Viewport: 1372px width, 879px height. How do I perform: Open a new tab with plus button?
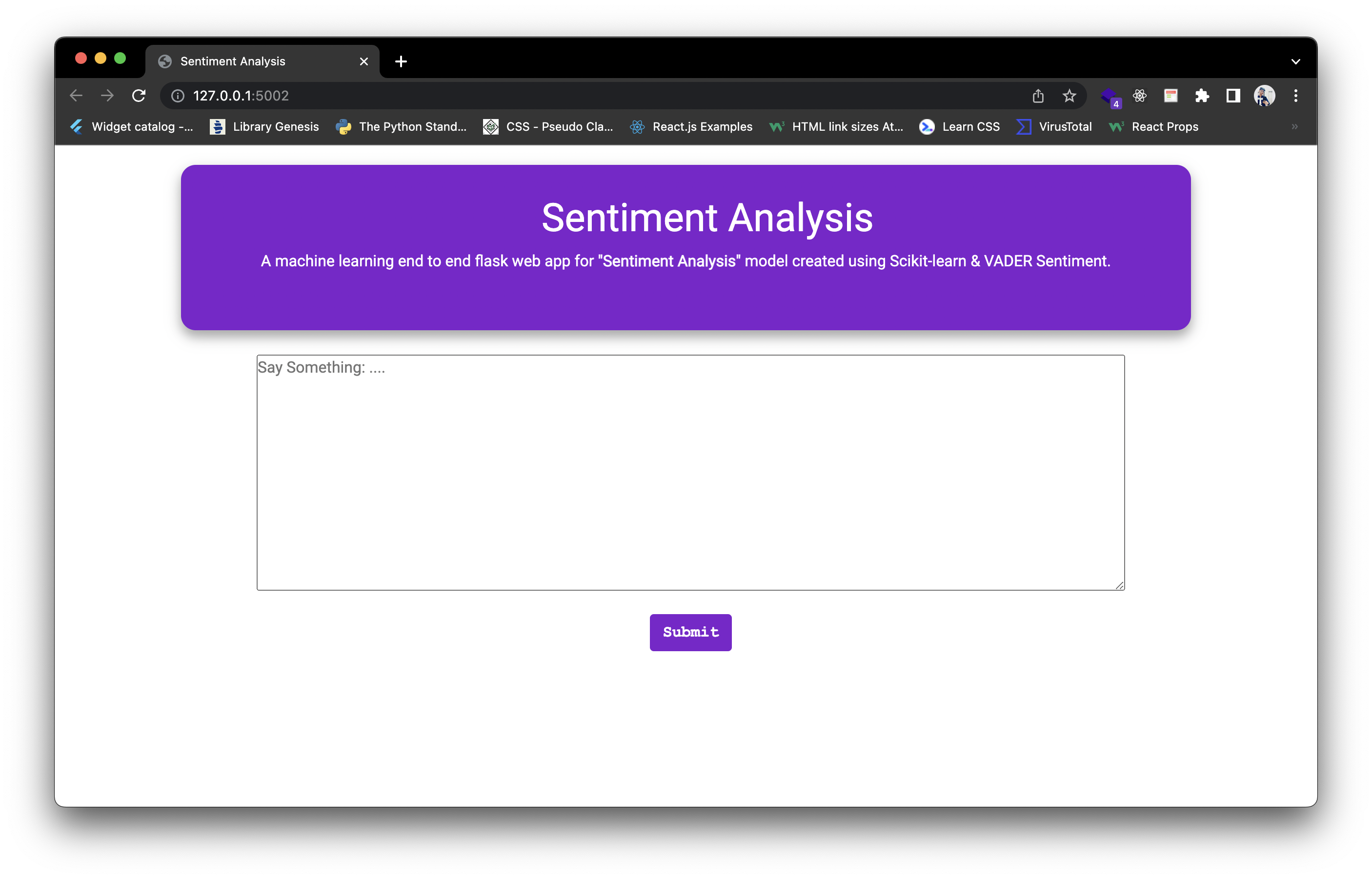[401, 61]
